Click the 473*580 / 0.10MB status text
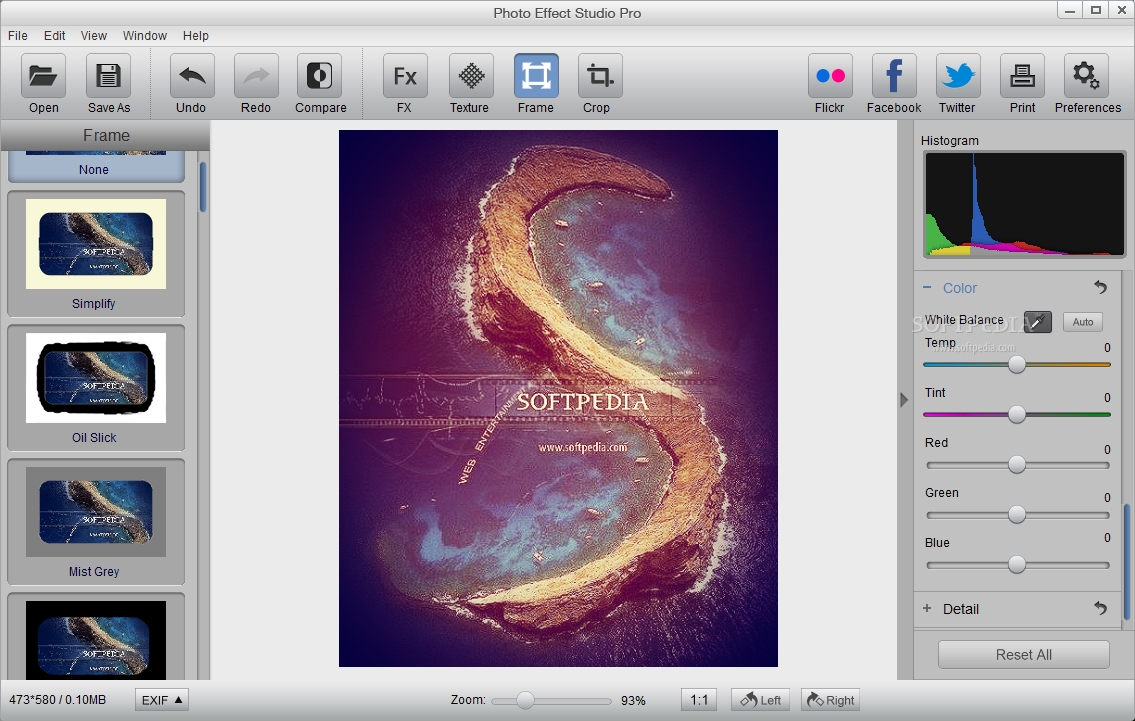The height and width of the screenshot is (721, 1135). (57, 700)
